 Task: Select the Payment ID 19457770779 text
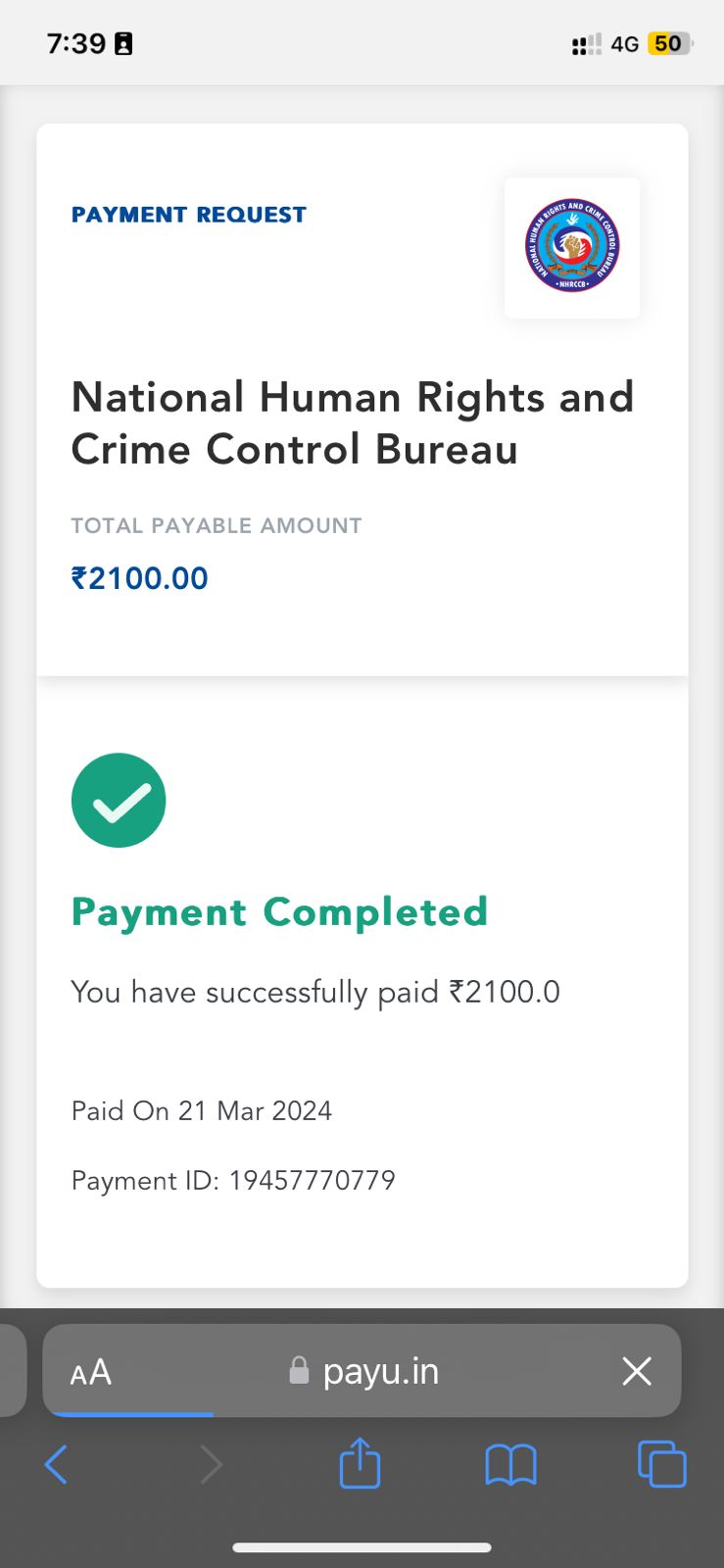tap(233, 1180)
